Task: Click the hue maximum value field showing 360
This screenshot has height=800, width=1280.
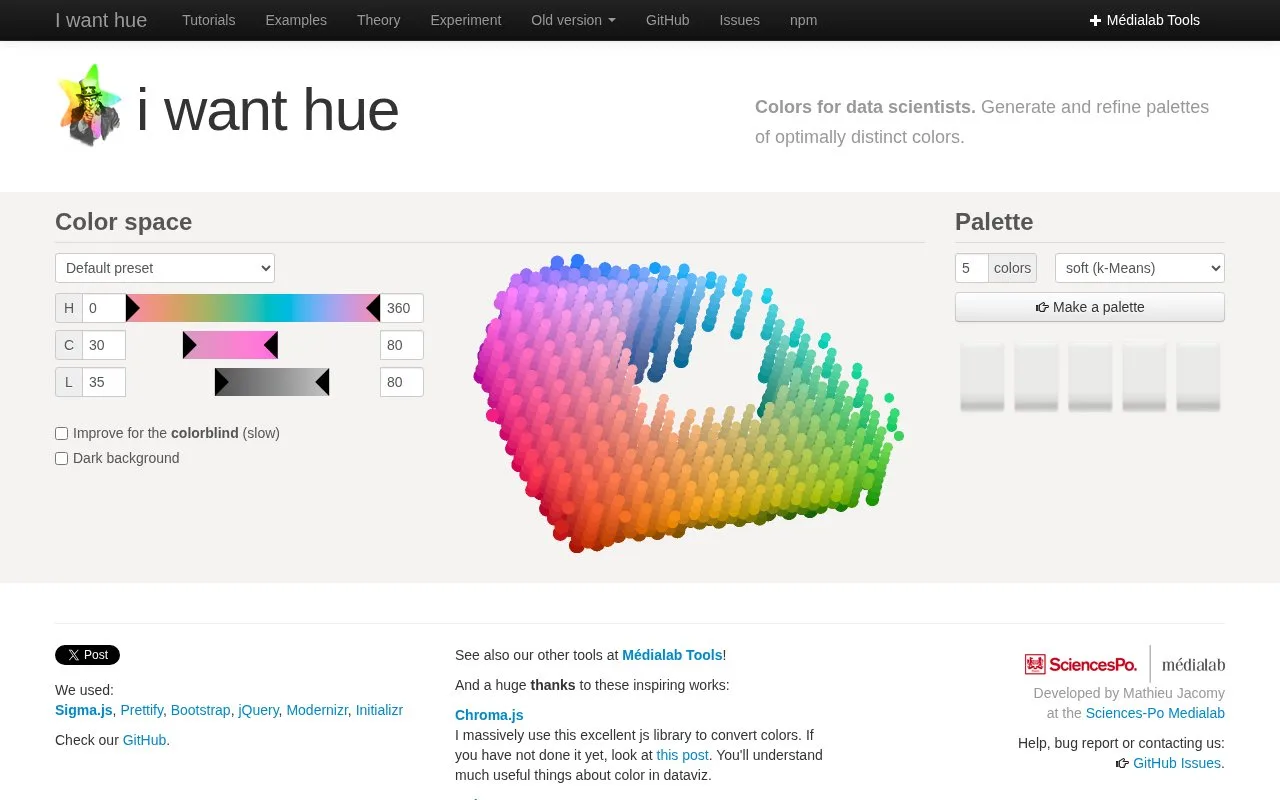Action: 402,308
